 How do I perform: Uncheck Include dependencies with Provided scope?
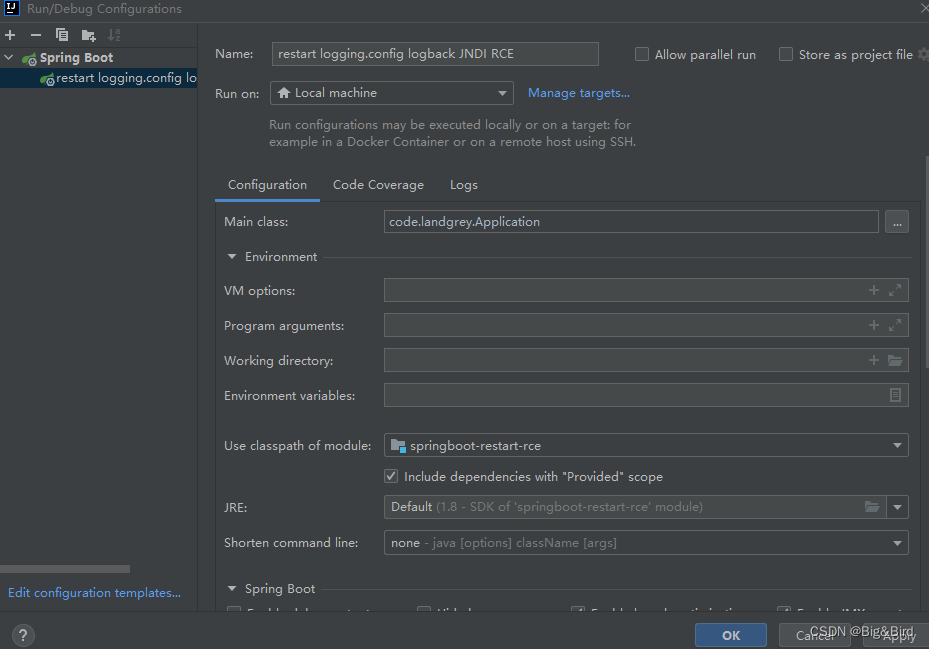click(391, 476)
